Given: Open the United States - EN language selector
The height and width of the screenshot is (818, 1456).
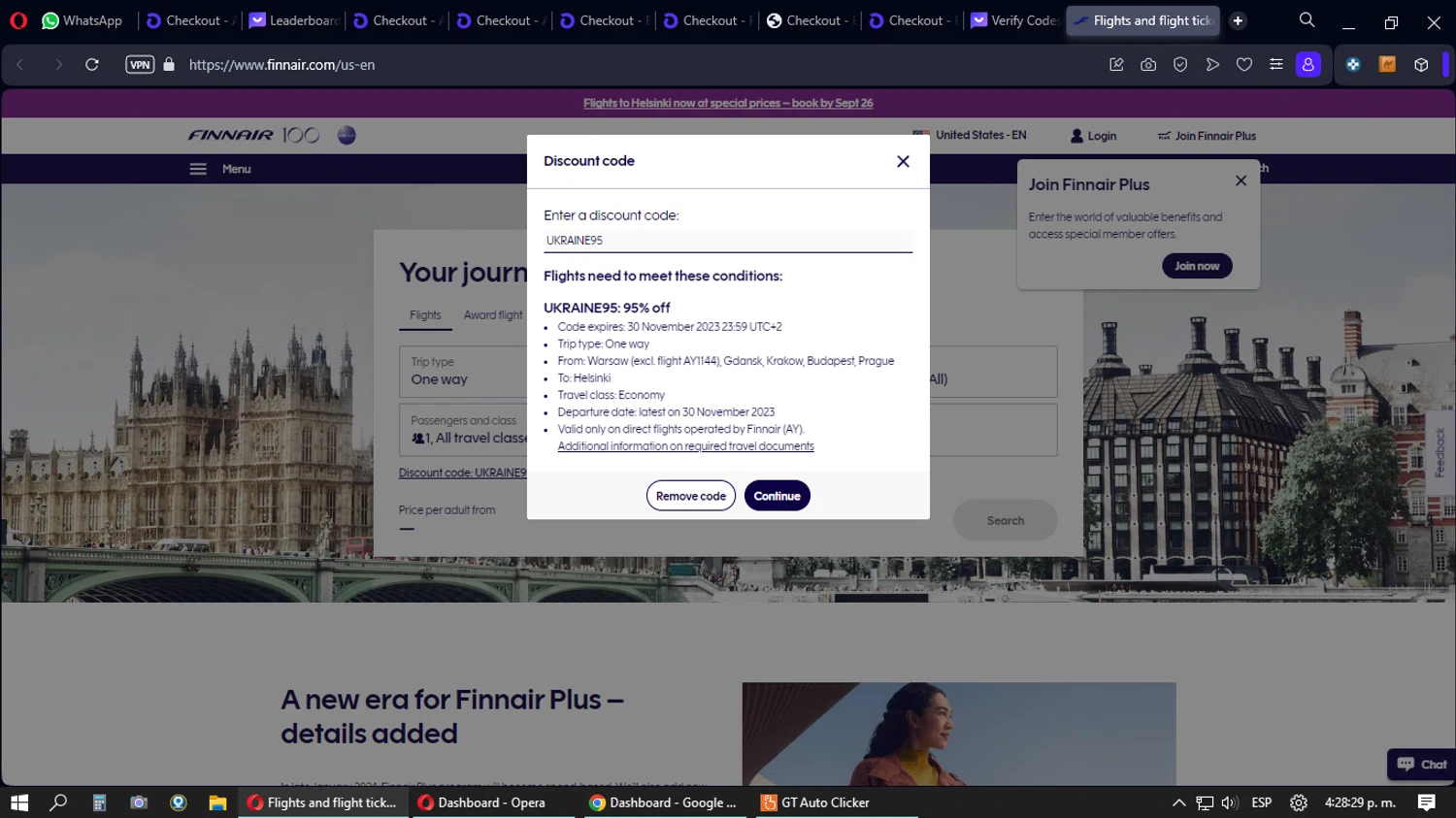Looking at the screenshot, I should (x=970, y=135).
